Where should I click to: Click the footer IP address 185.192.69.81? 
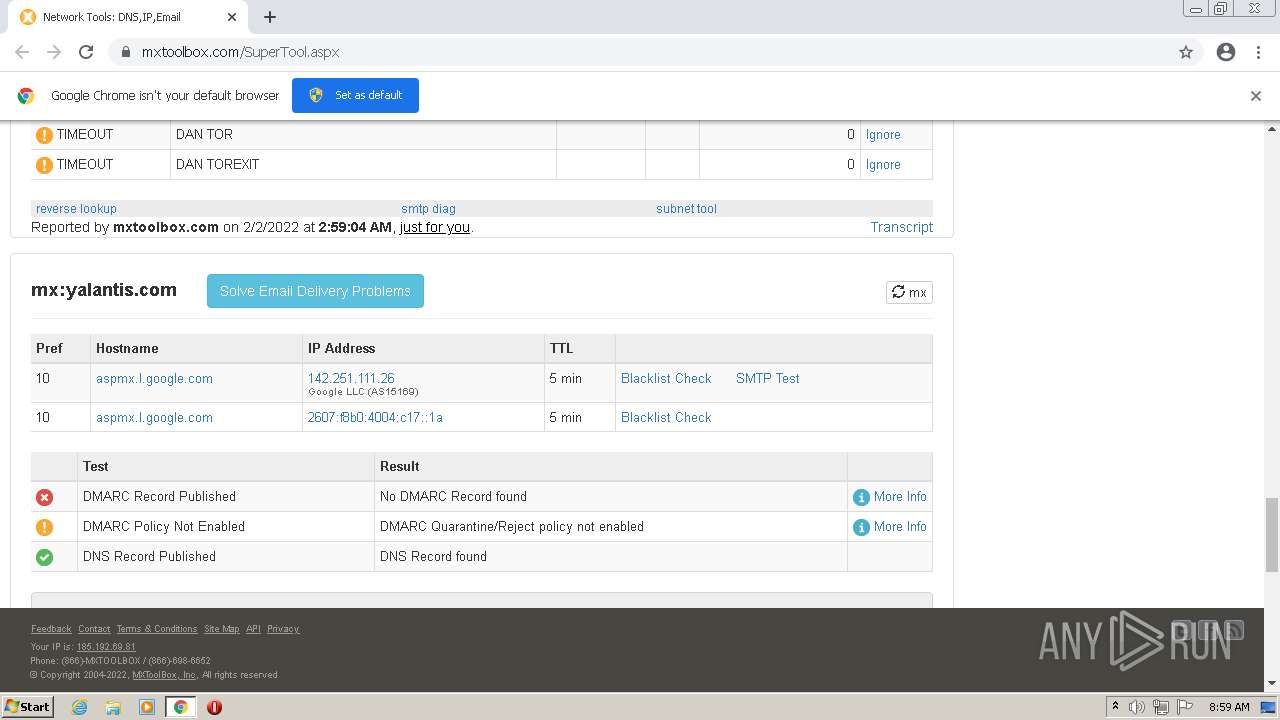106,647
